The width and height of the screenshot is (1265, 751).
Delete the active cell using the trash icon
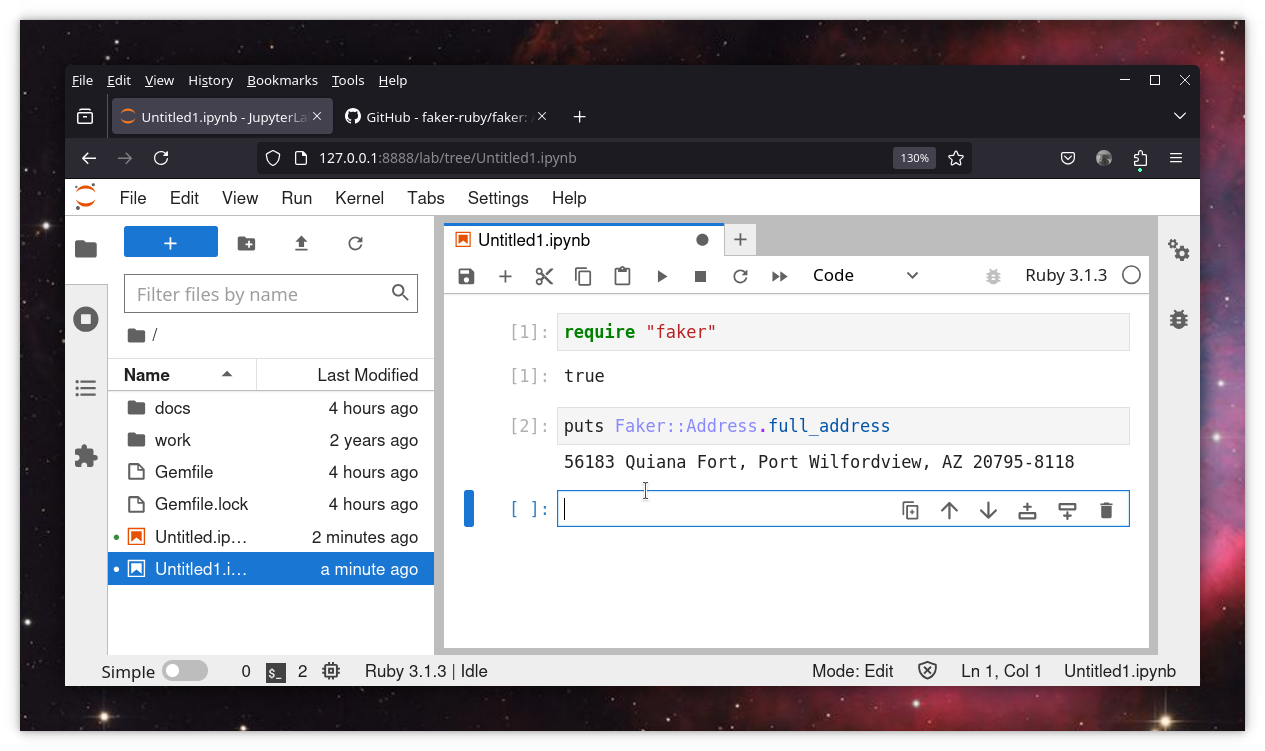pyautogui.click(x=1105, y=510)
